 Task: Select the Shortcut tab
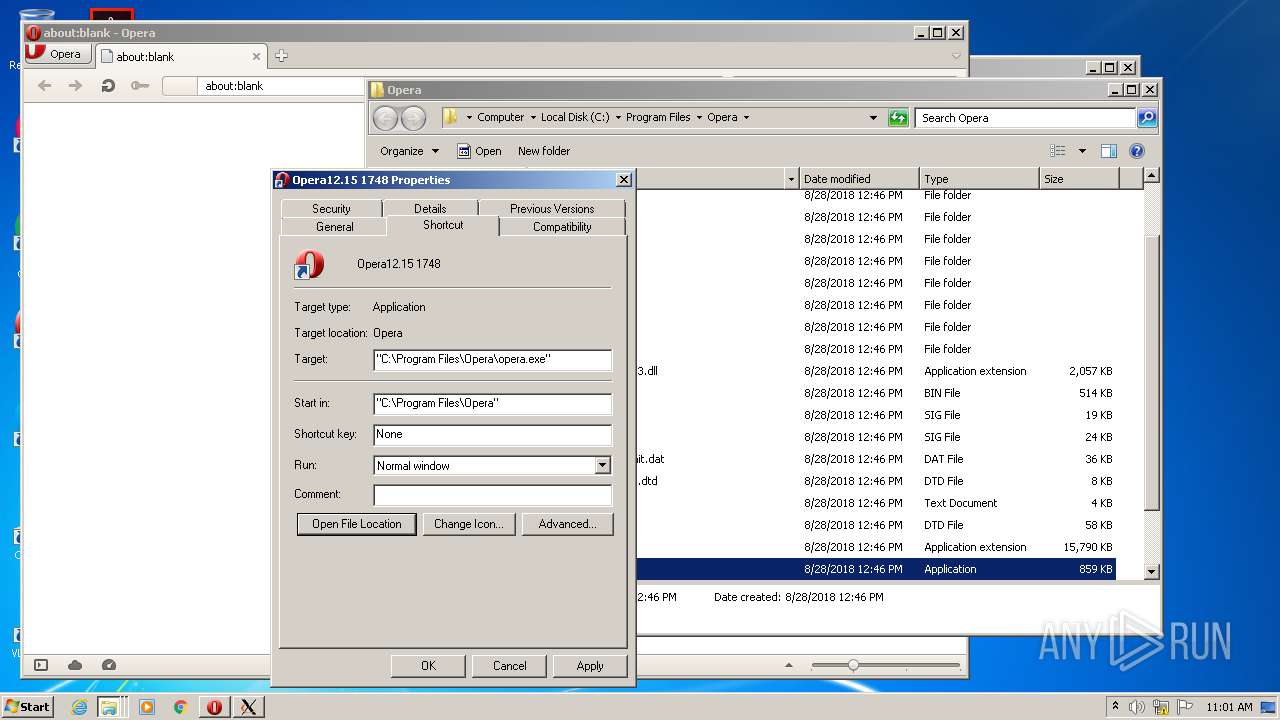[443, 225]
